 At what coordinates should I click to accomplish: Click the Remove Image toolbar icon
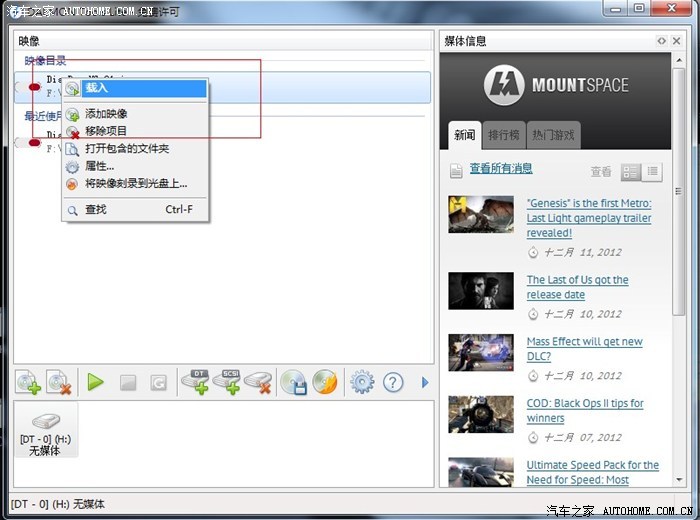click(x=60, y=382)
